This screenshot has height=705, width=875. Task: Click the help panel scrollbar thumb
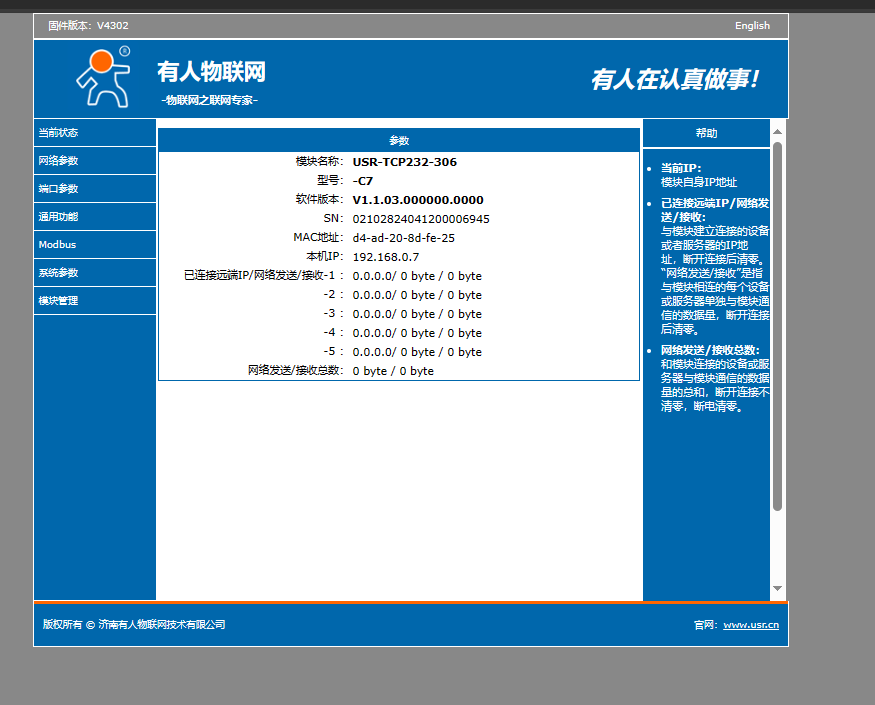[777, 327]
